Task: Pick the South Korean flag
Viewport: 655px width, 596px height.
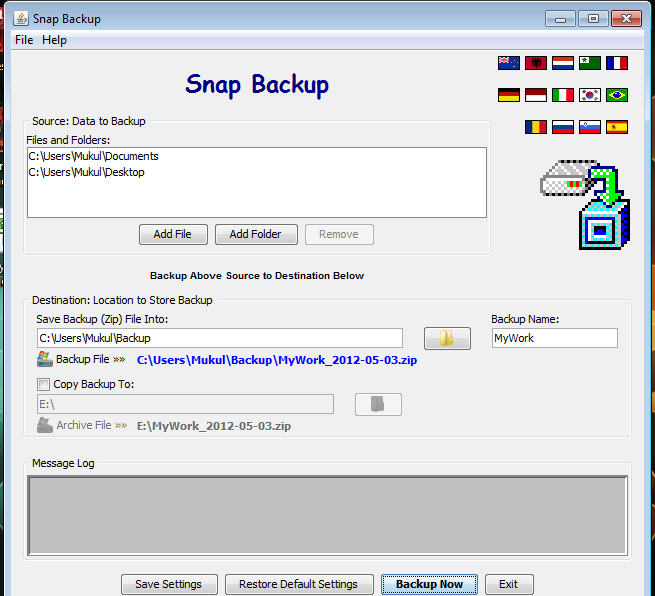Action: [x=590, y=95]
